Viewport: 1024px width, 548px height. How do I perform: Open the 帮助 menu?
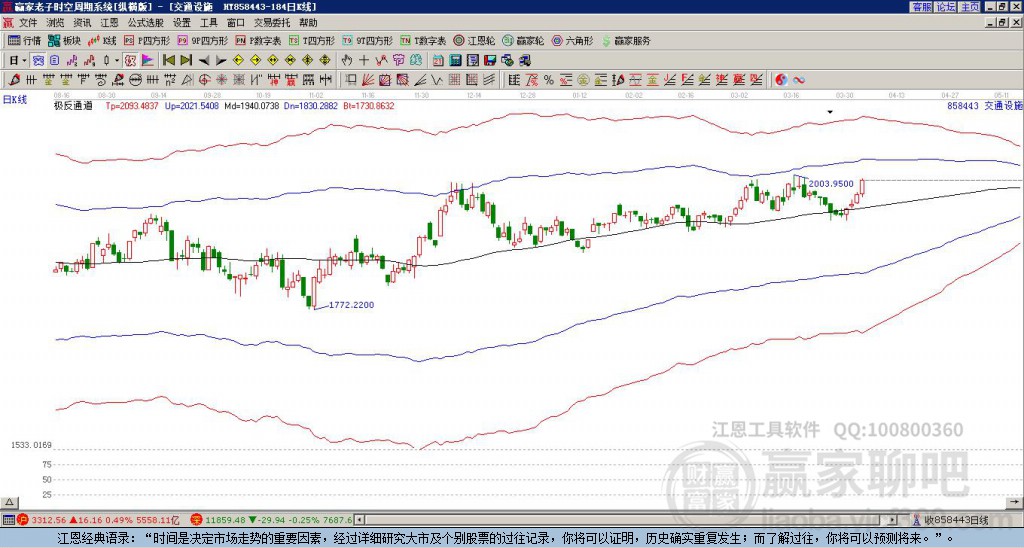click(x=308, y=23)
